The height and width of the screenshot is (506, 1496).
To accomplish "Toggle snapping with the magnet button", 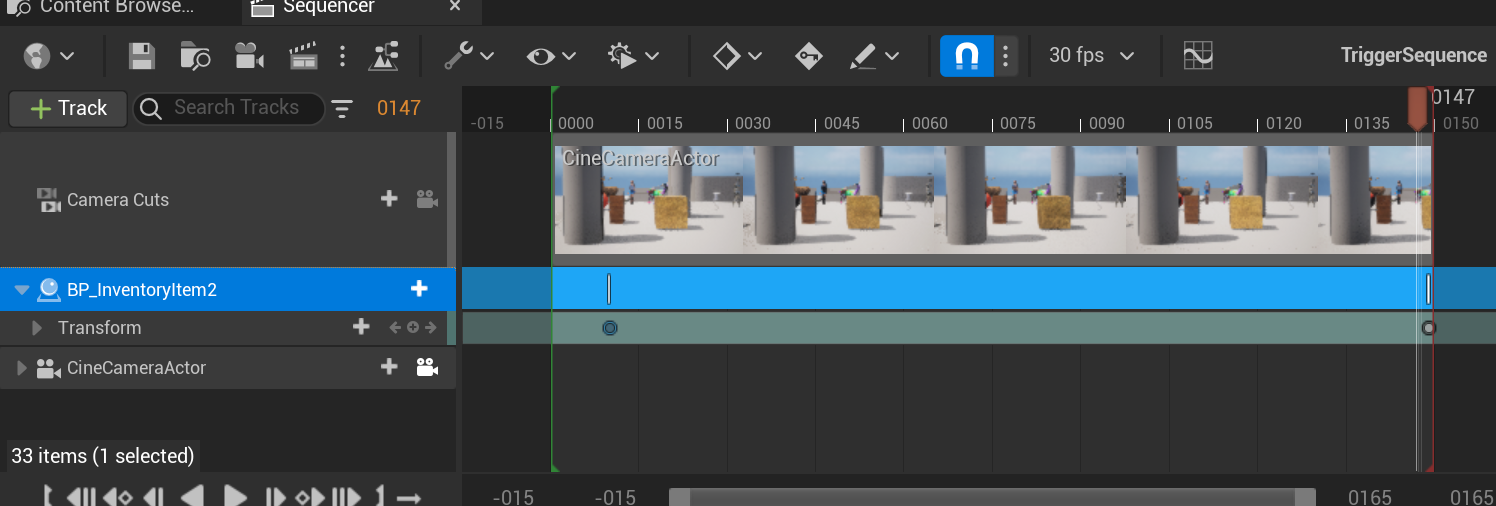I will (967, 56).
